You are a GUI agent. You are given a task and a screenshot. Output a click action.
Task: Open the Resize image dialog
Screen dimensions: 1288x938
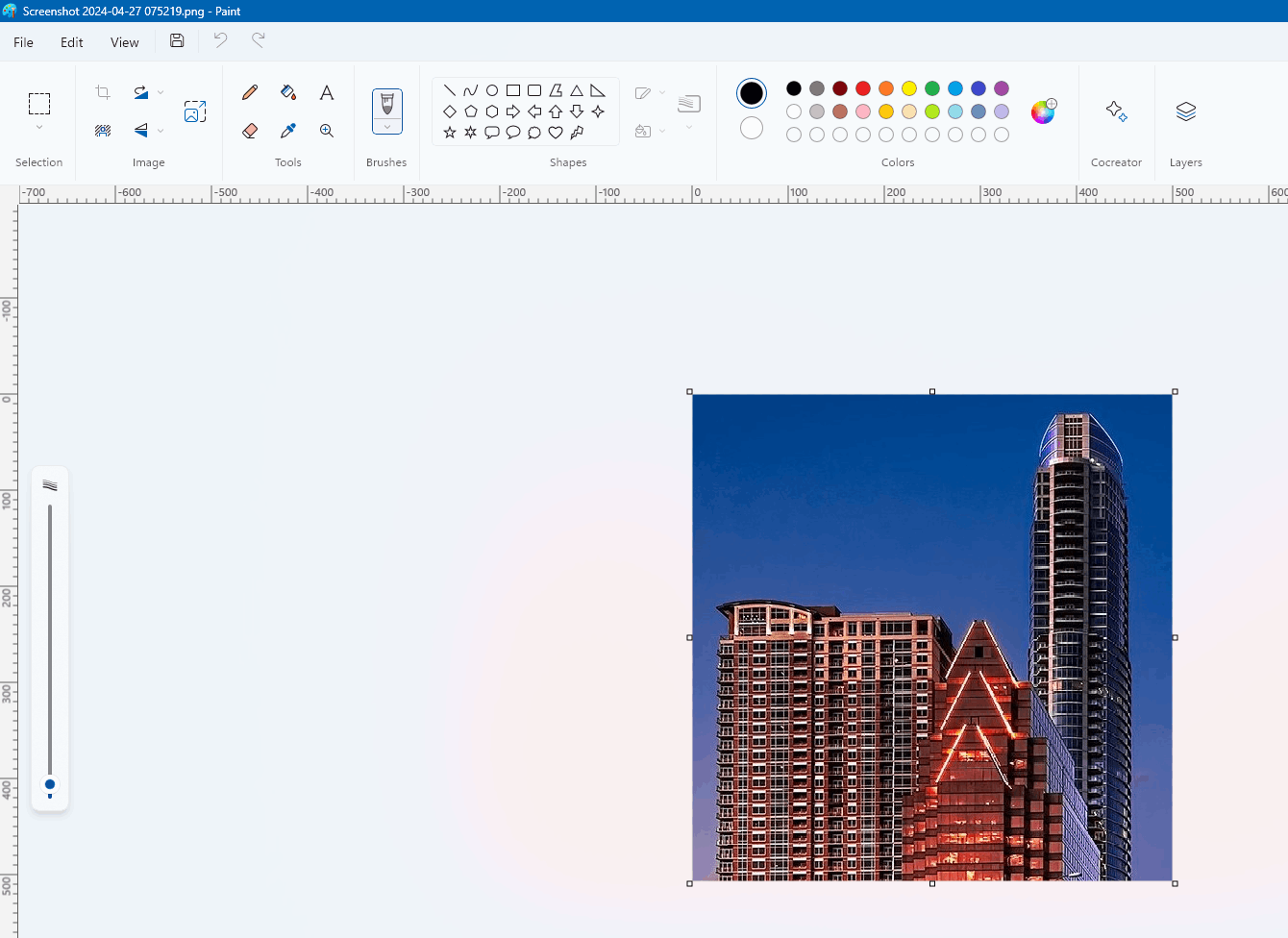coord(195,111)
